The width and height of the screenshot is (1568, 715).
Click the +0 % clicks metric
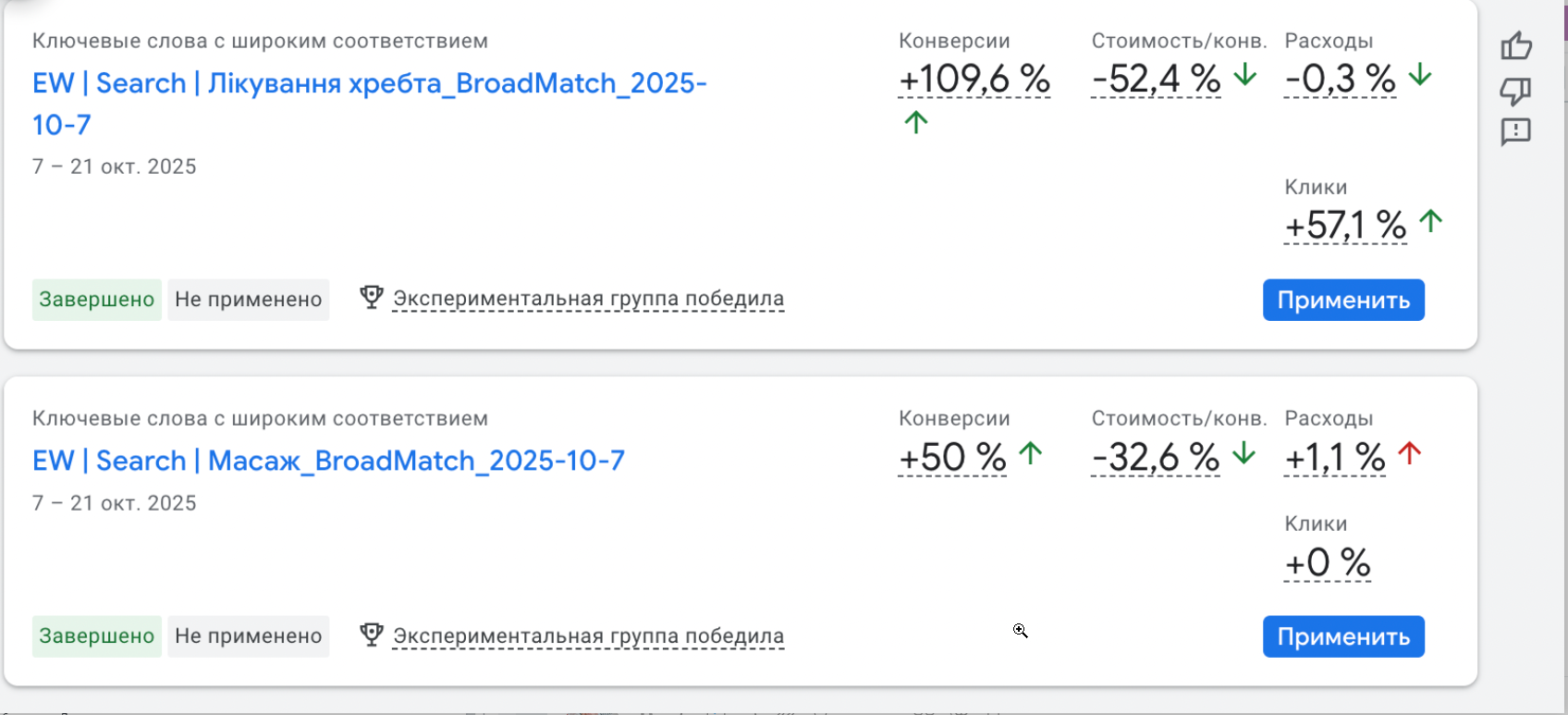point(1328,562)
